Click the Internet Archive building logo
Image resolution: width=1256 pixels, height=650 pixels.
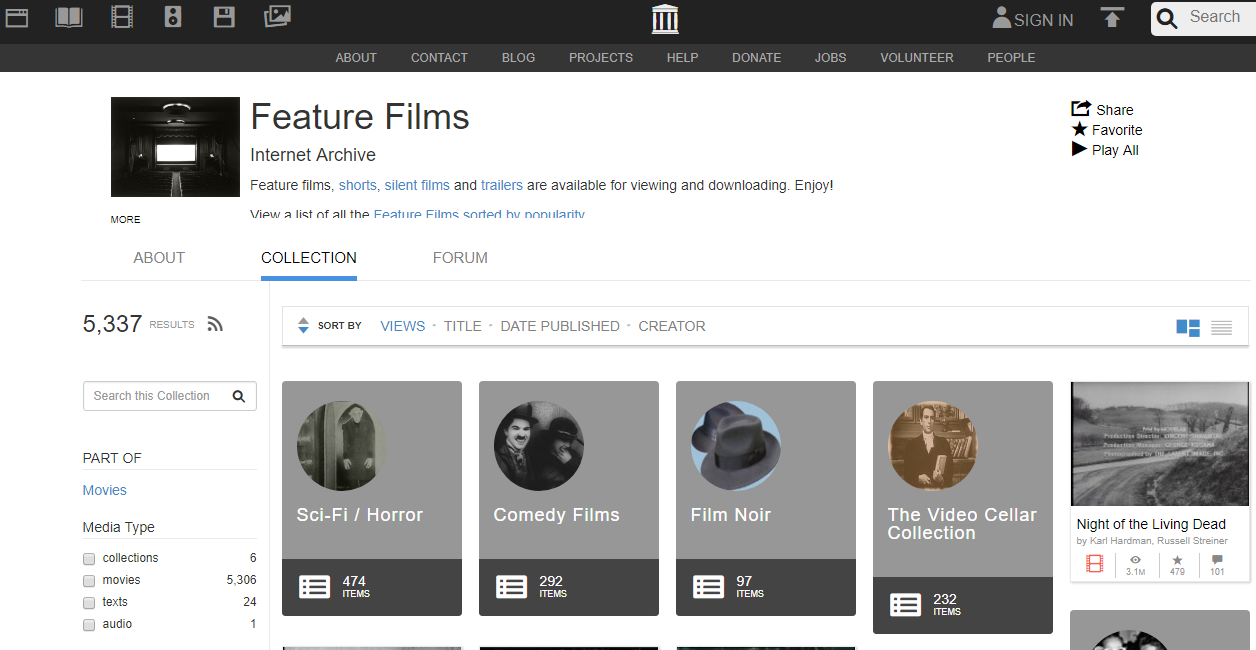coord(665,18)
